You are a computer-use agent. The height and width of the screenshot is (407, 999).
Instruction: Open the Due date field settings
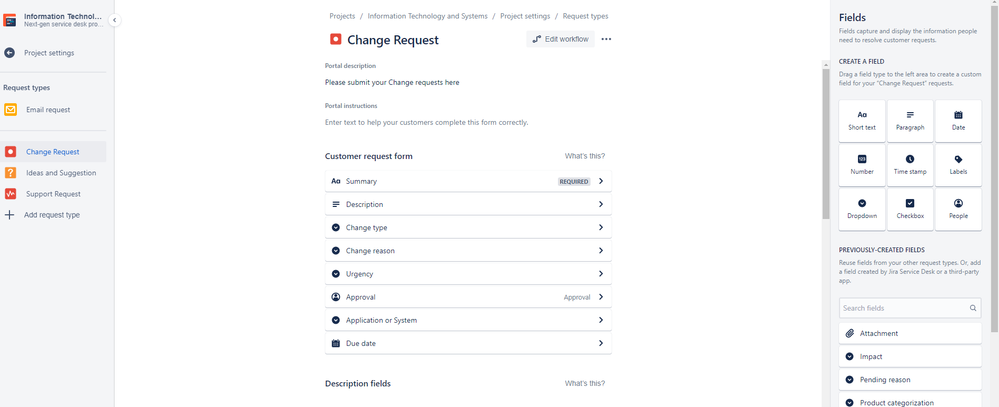[x=468, y=343]
